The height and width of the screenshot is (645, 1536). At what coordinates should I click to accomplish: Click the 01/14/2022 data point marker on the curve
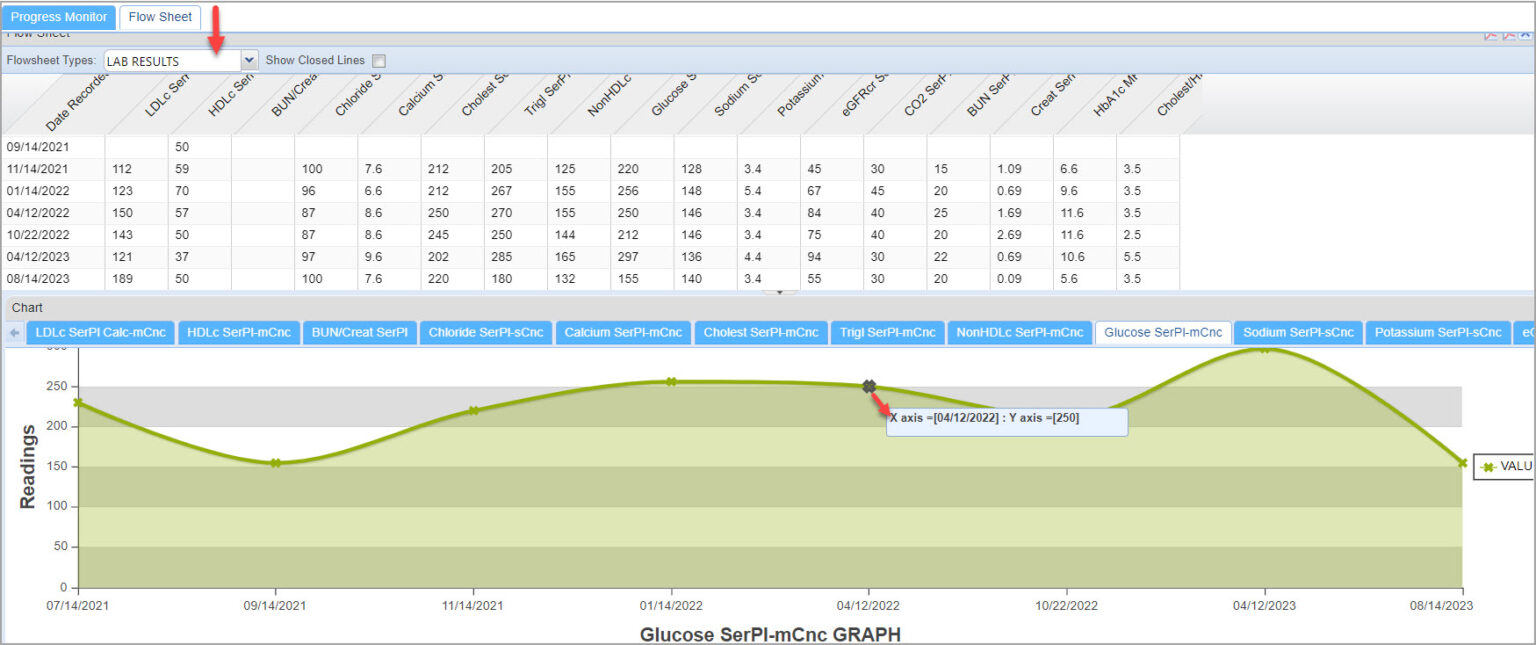pyautogui.click(x=671, y=381)
